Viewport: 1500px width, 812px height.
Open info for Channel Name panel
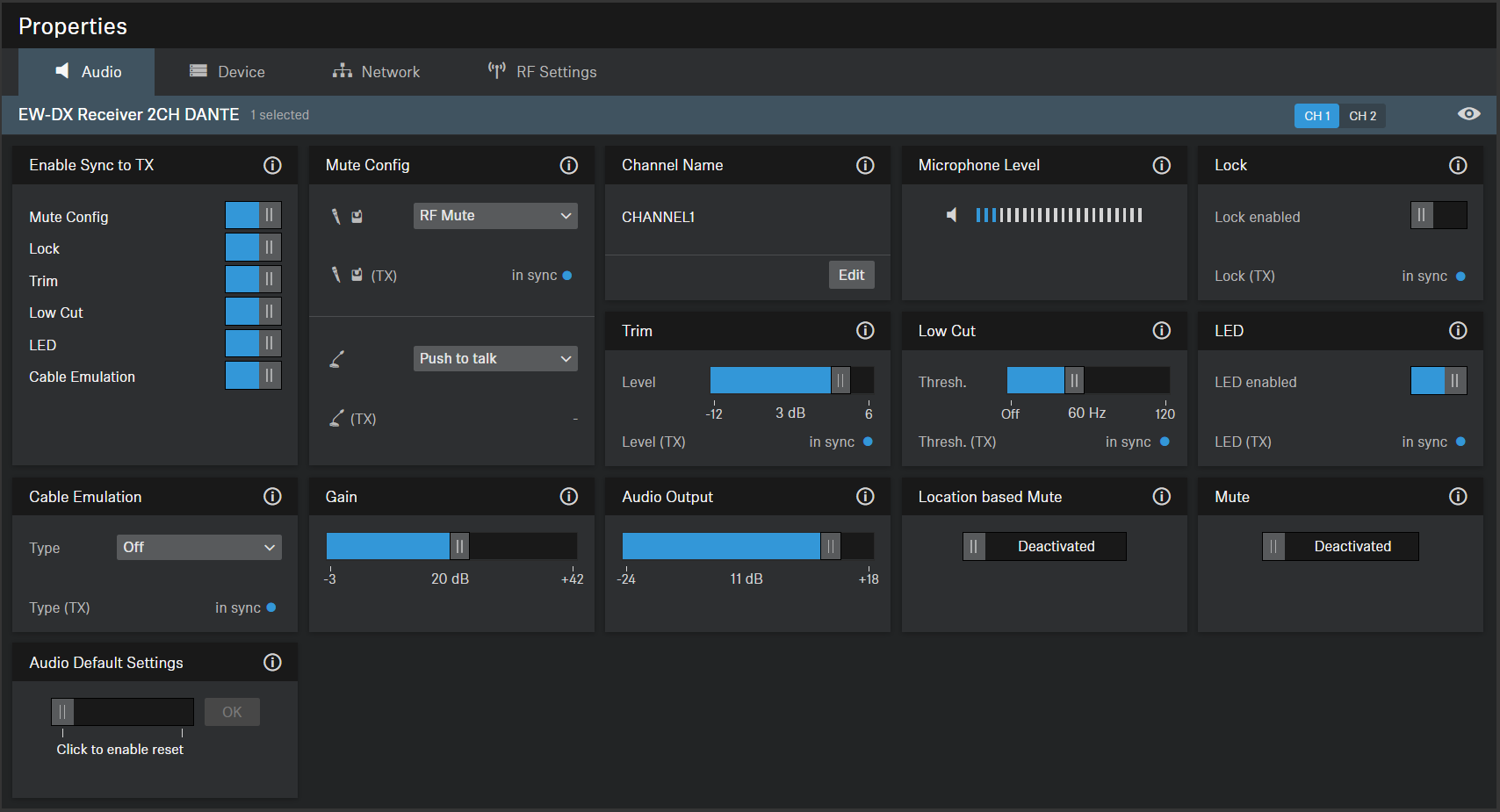(865, 165)
